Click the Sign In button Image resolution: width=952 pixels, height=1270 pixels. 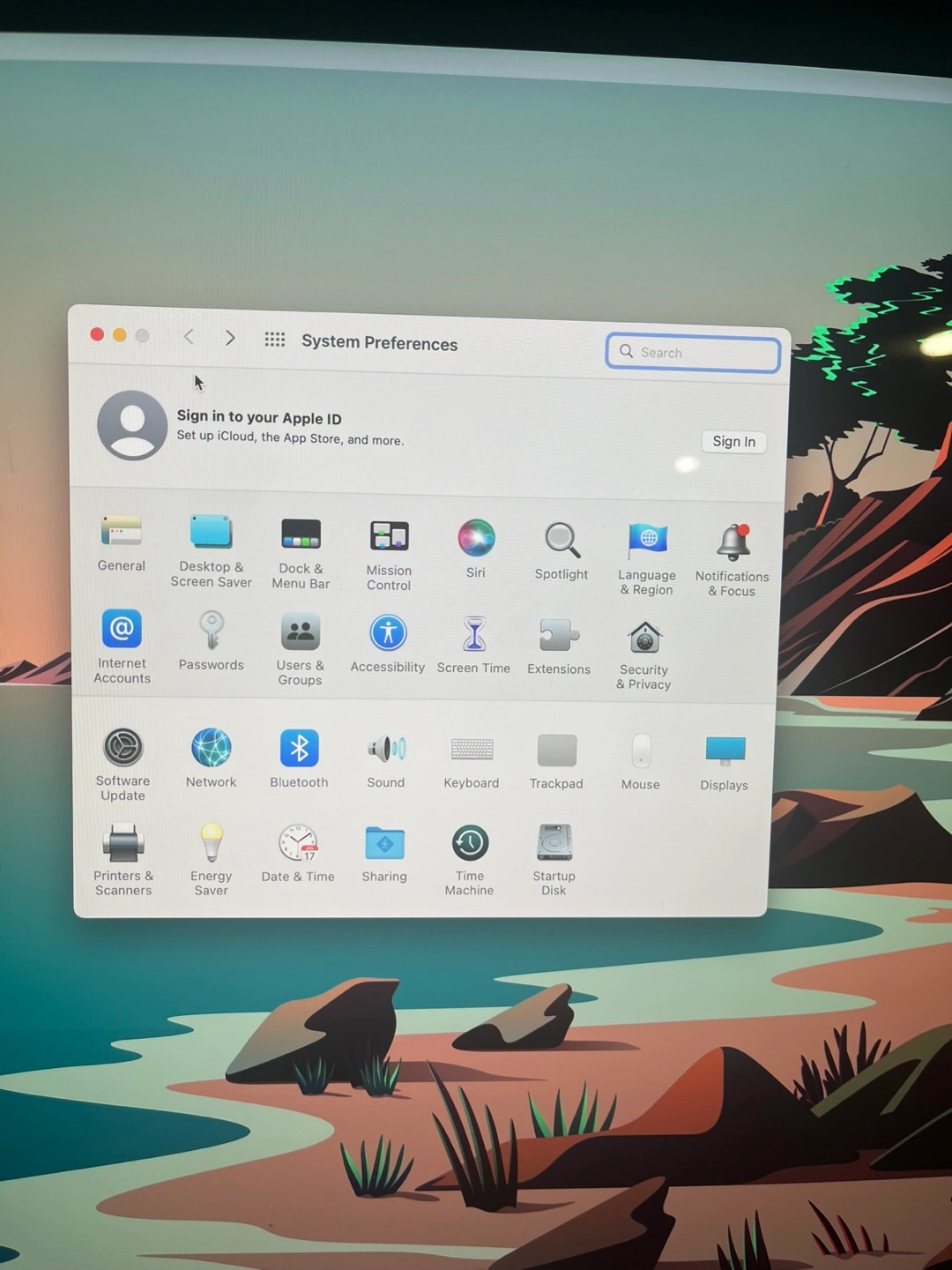(733, 442)
